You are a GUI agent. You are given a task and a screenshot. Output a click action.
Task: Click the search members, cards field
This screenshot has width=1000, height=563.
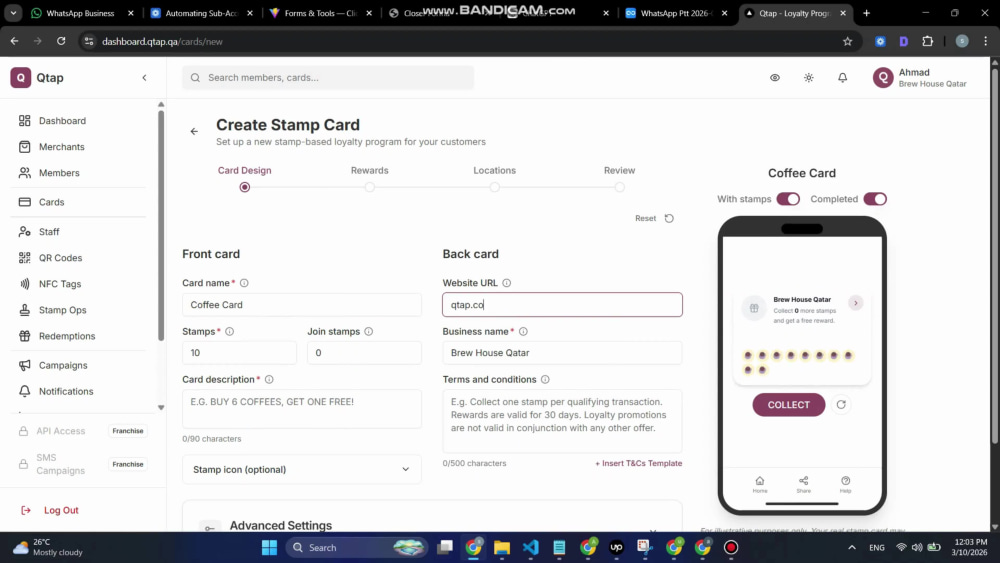click(x=328, y=78)
